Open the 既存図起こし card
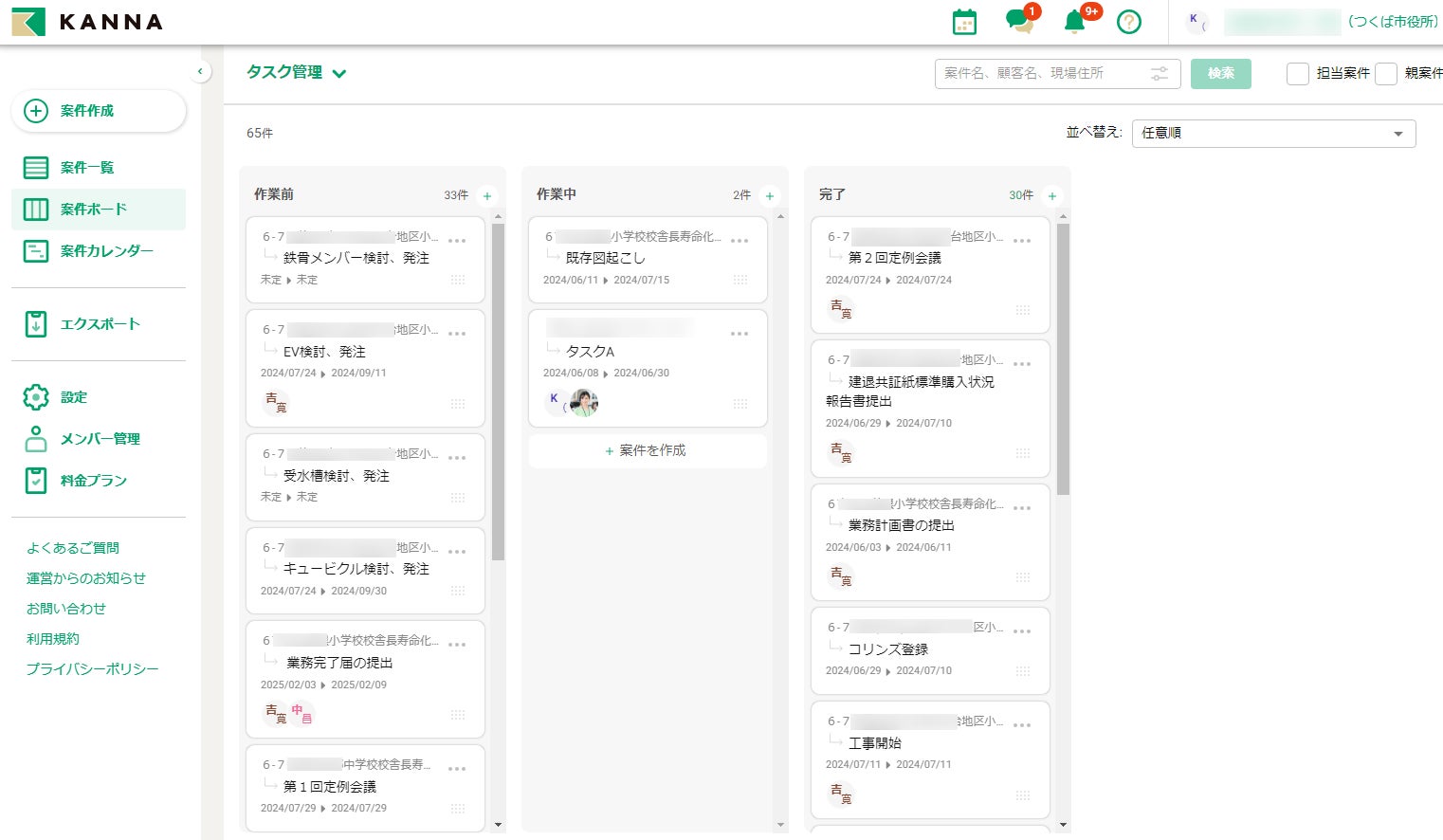Viewport: 1443px width, 840px height. coord(648,260)
